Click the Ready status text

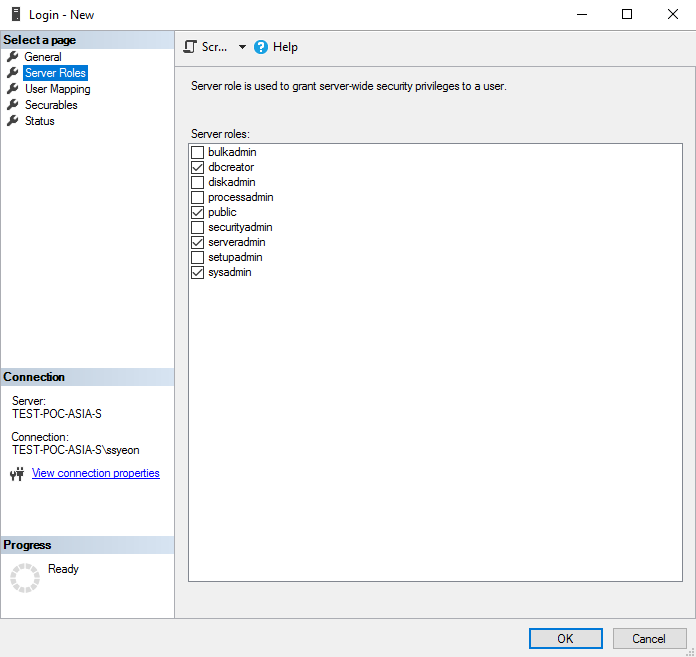coord(63,569)
